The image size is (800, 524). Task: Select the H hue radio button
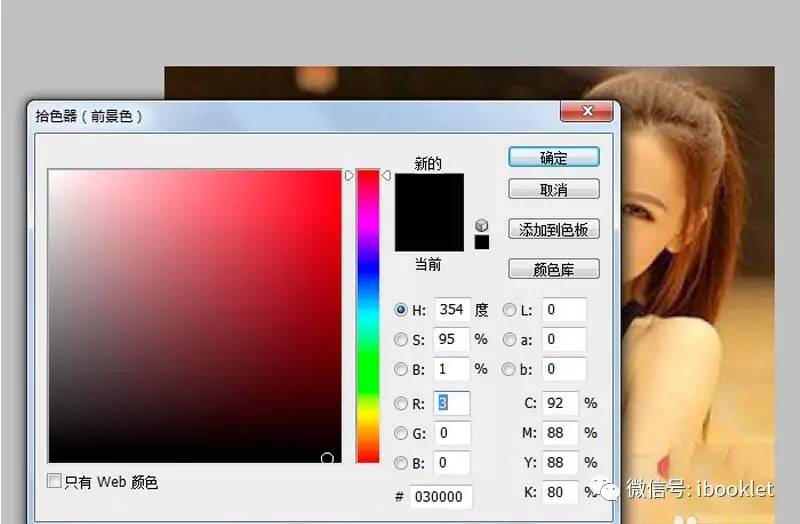[x=401, y=309]
